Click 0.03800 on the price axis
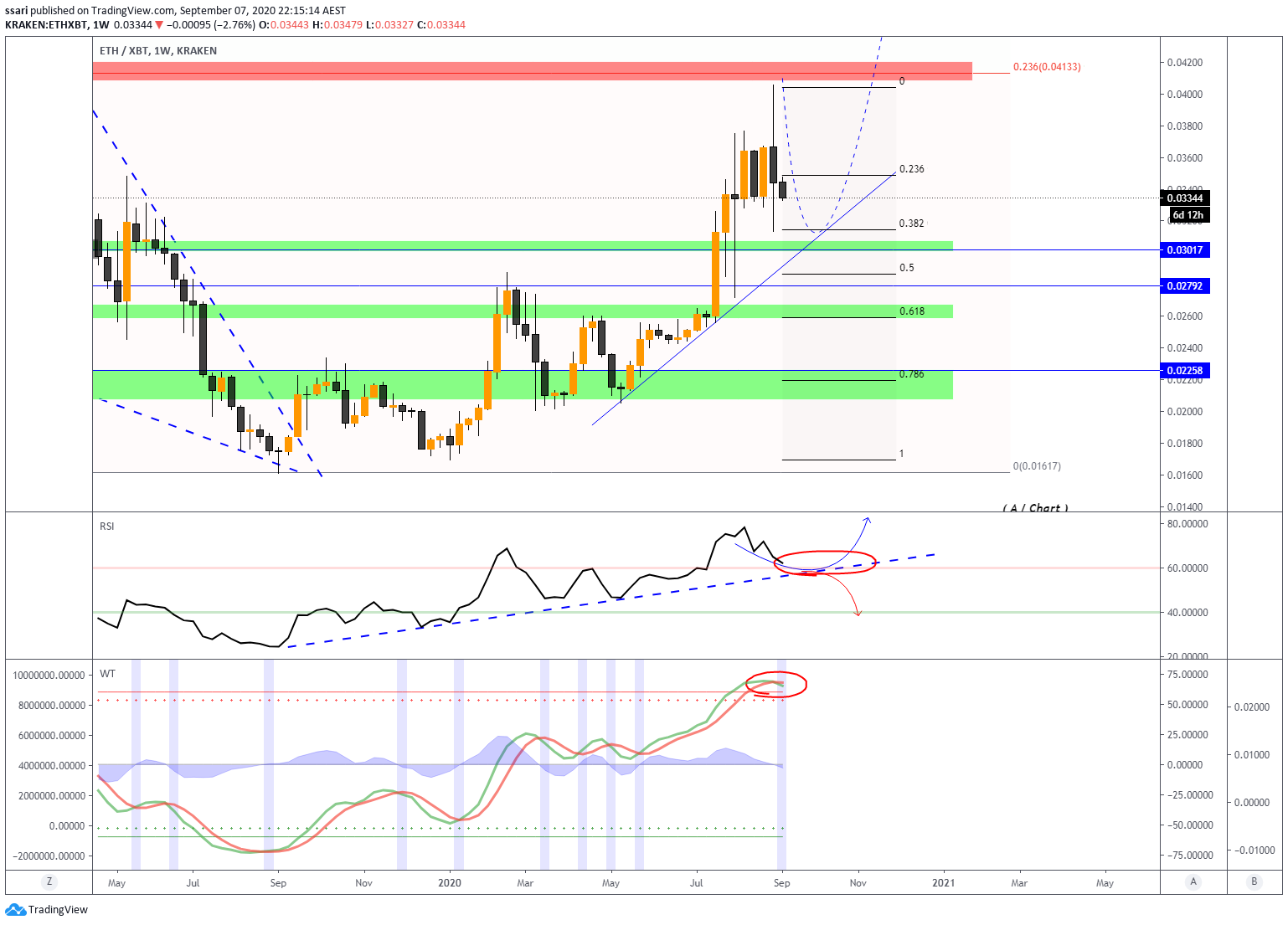The image size is (1288, 925). [x=1185, y=126]
